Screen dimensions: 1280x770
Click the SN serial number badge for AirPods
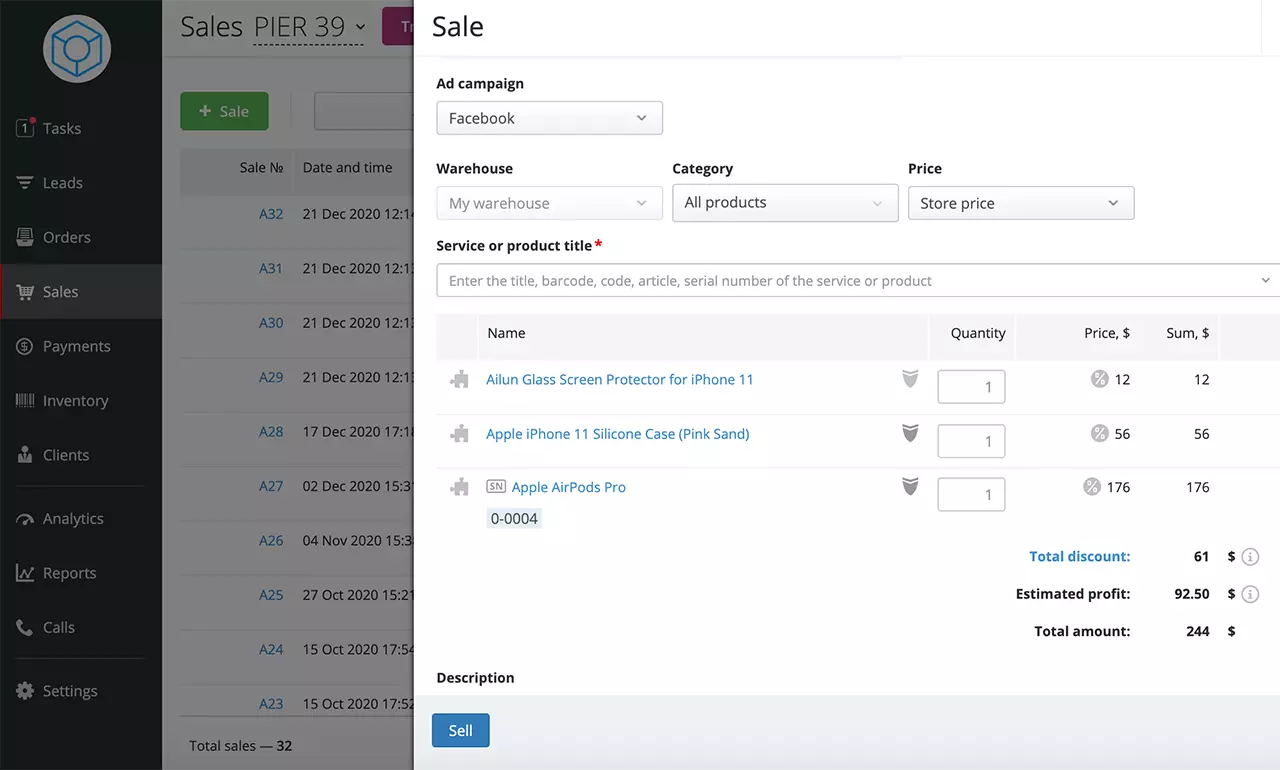coord(496,487)
